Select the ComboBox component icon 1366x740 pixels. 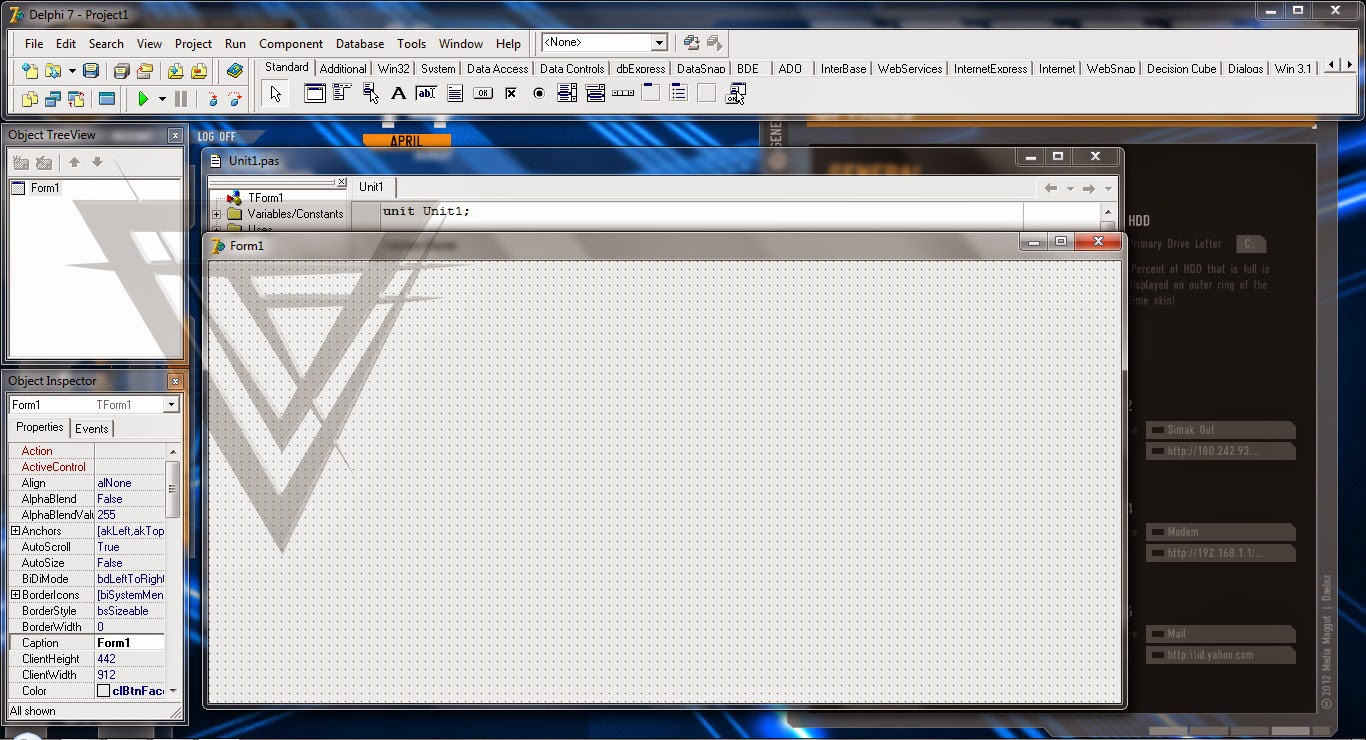pyautogui.click(x=595, y=94)
